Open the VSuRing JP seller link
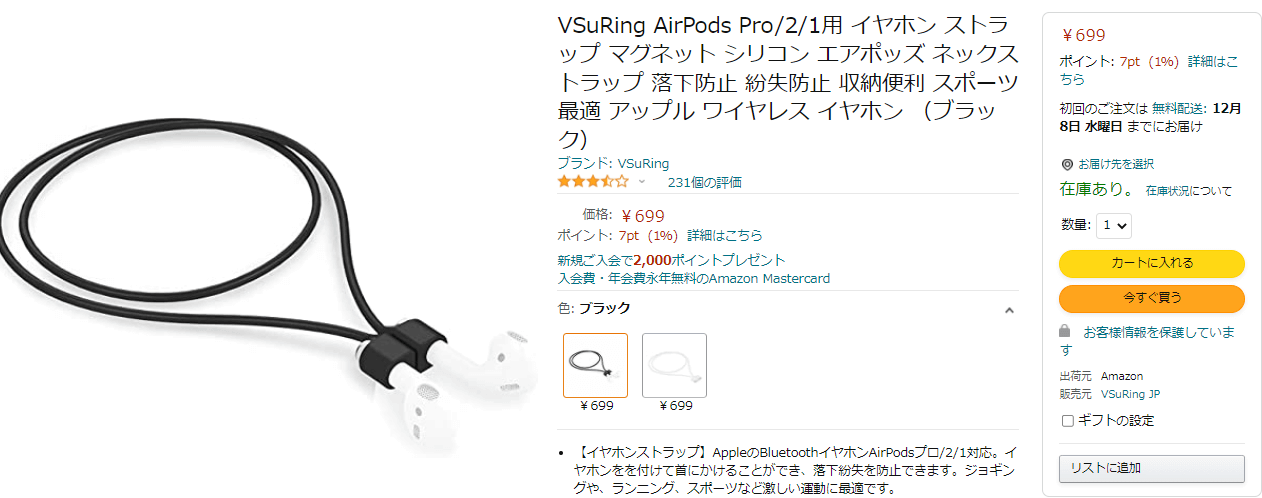Screen dimensions: 1262x498 point(1130,394)
